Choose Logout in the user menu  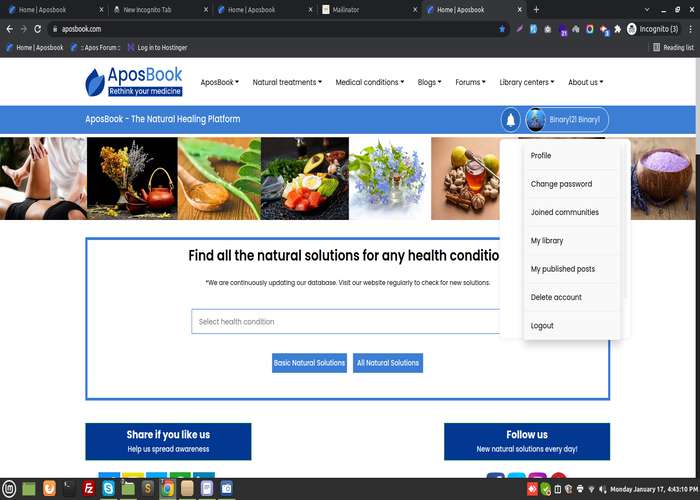542,326
